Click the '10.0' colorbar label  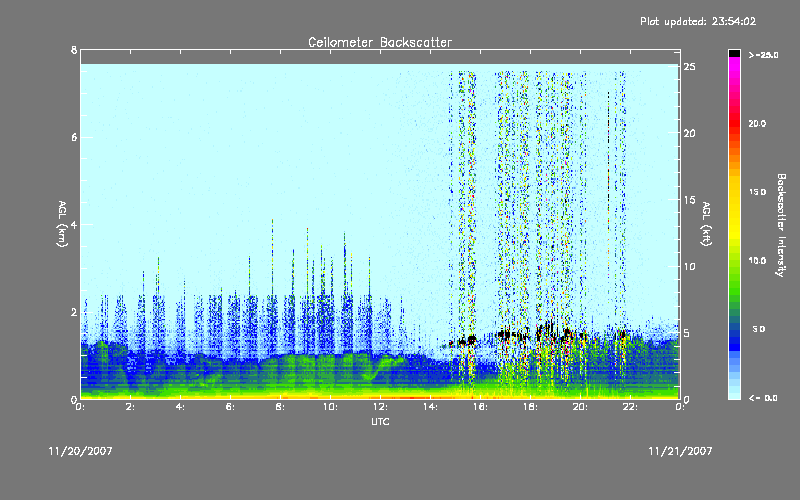coord(757,260)
